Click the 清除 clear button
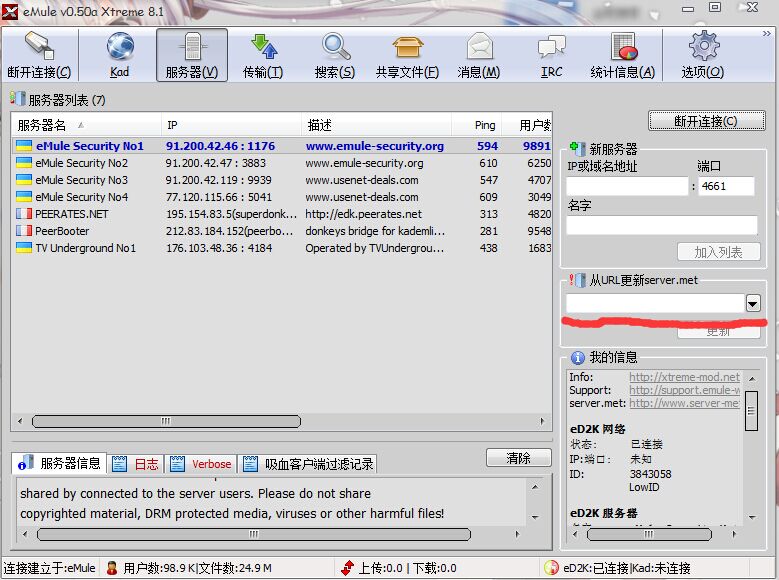Image resolution: width=779 pixels, height=580 pixels. pyautogui.click(x=519, y=458)
